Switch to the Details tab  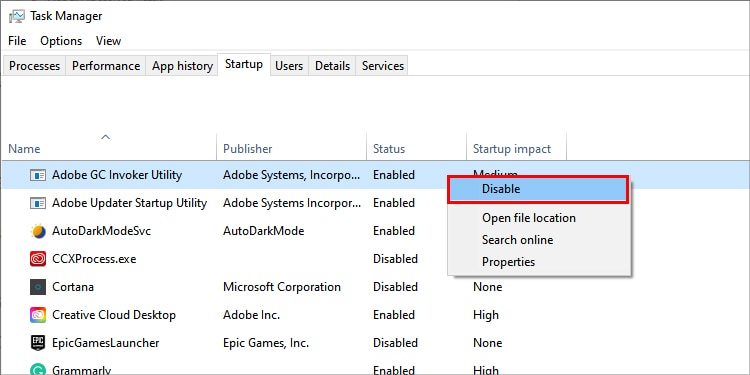(x=332, y=66)
